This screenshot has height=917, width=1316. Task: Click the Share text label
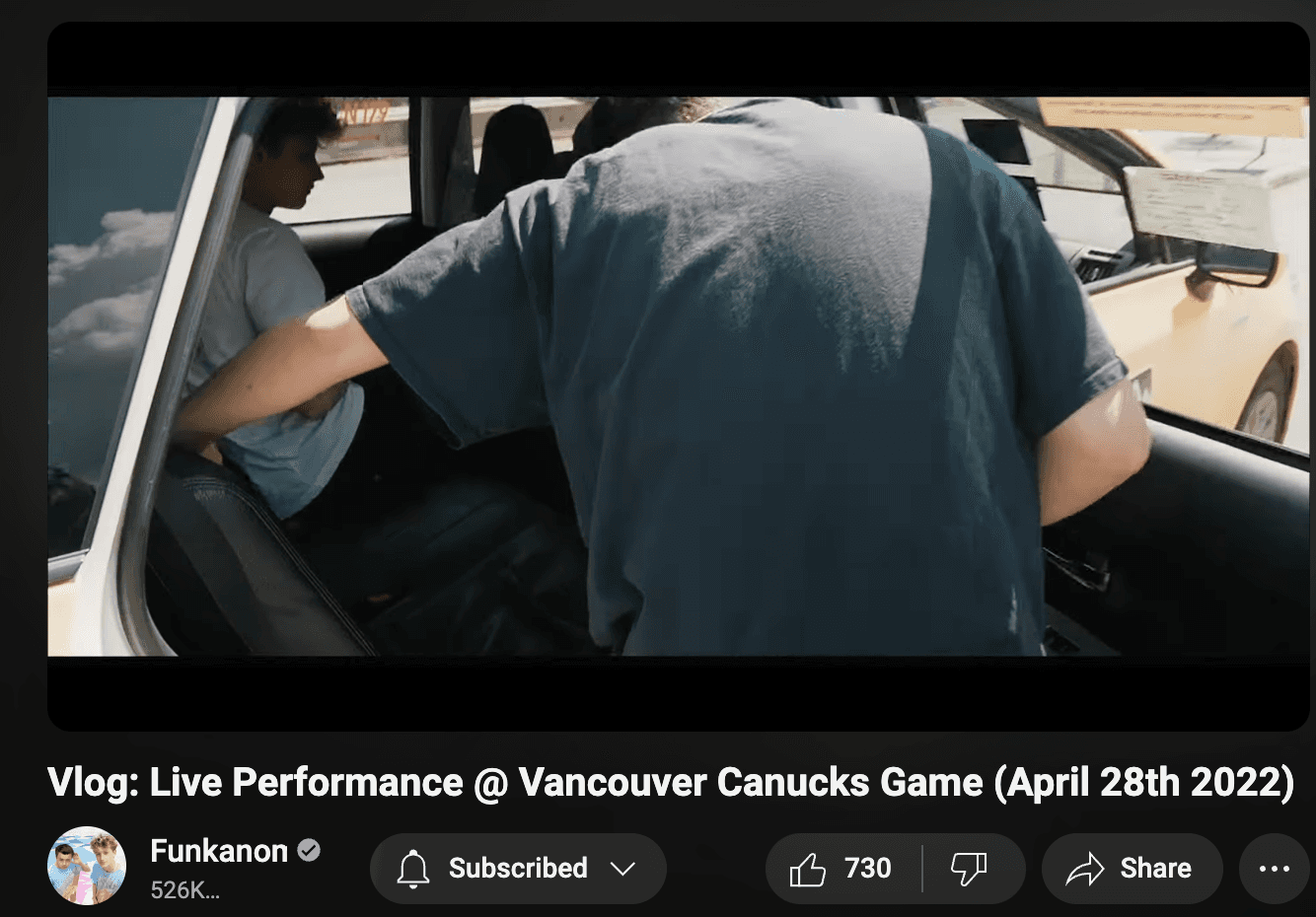pyautogui.click(x=1155, y=869)
